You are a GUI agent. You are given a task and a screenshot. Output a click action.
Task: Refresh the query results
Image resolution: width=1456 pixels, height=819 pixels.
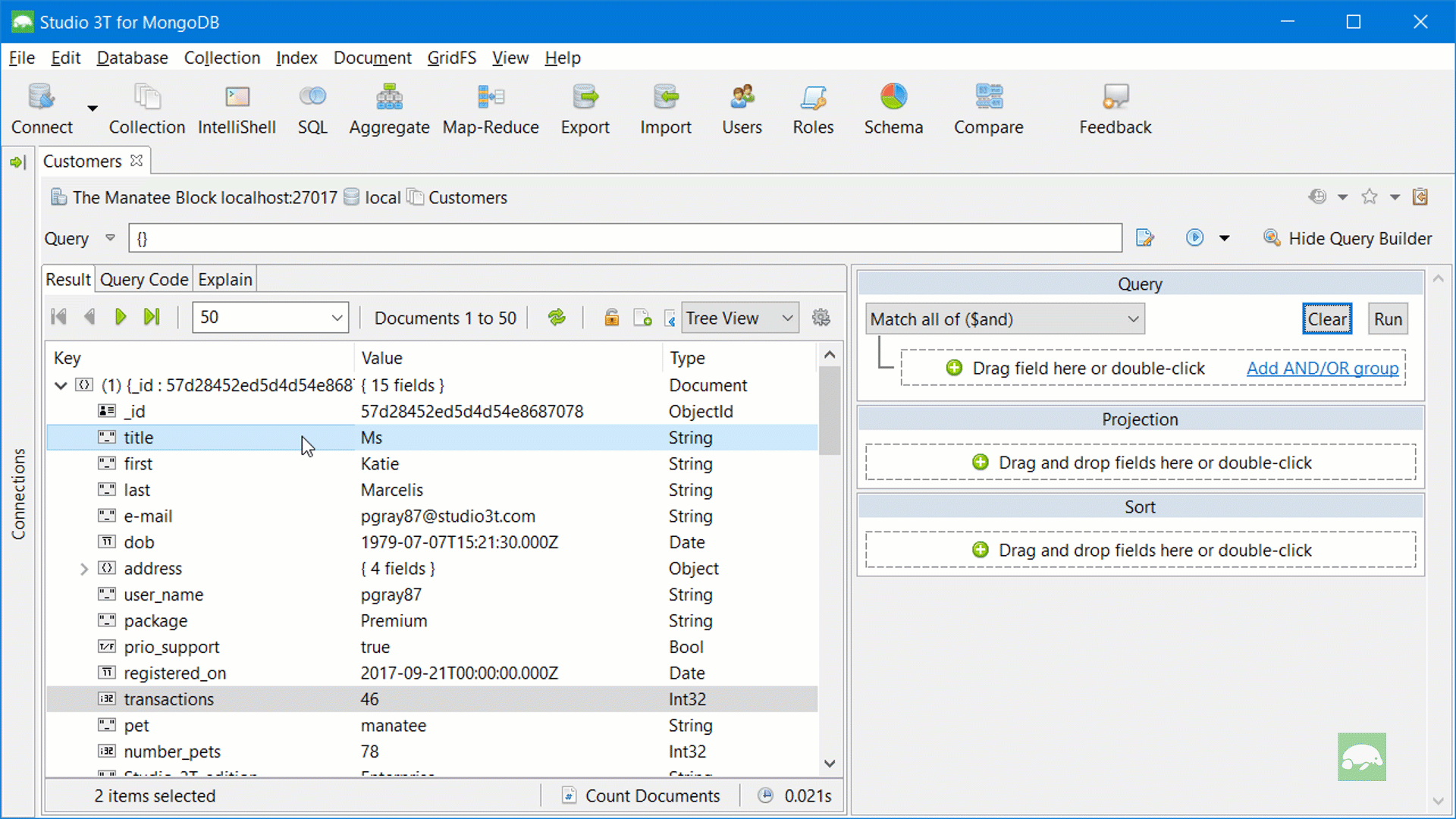pos(557,318)
